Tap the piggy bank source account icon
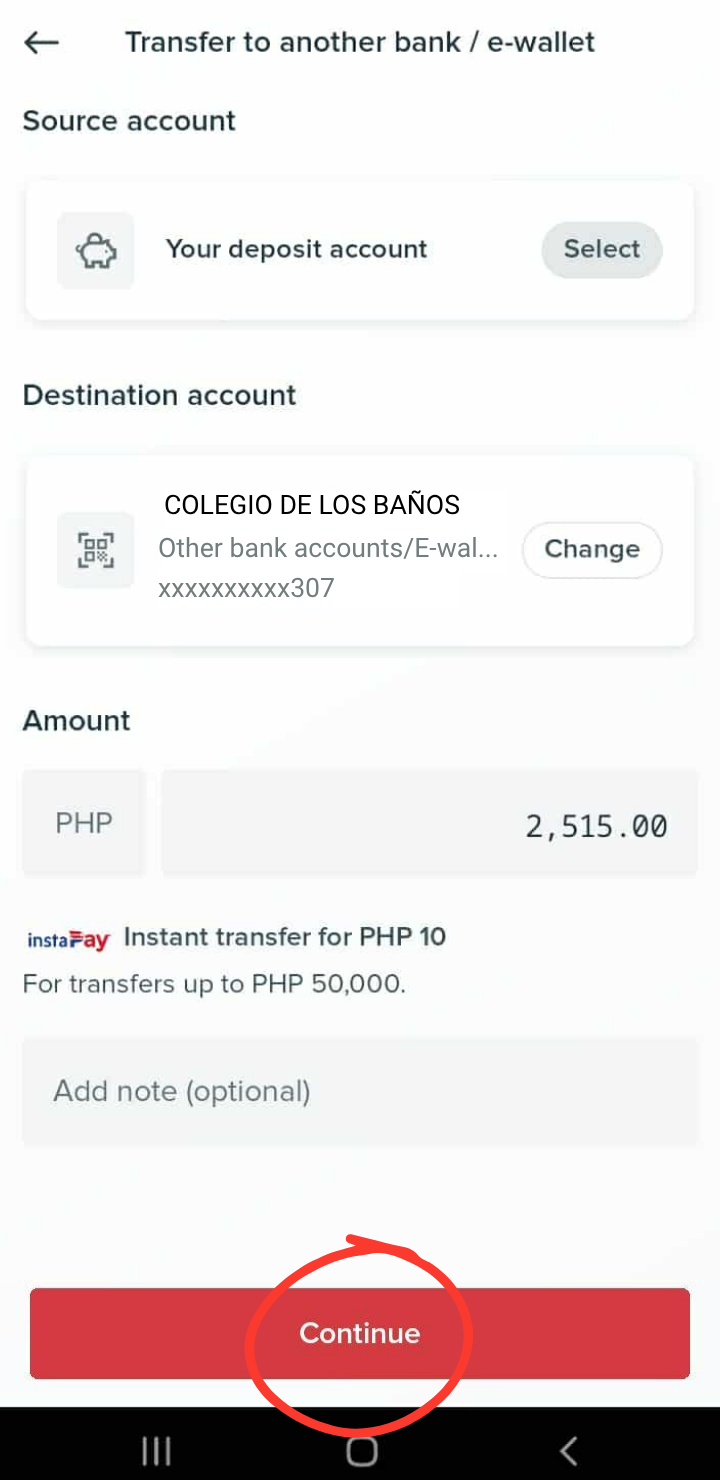The height and width of the screenshot is (1480, 720). [96, 250]
